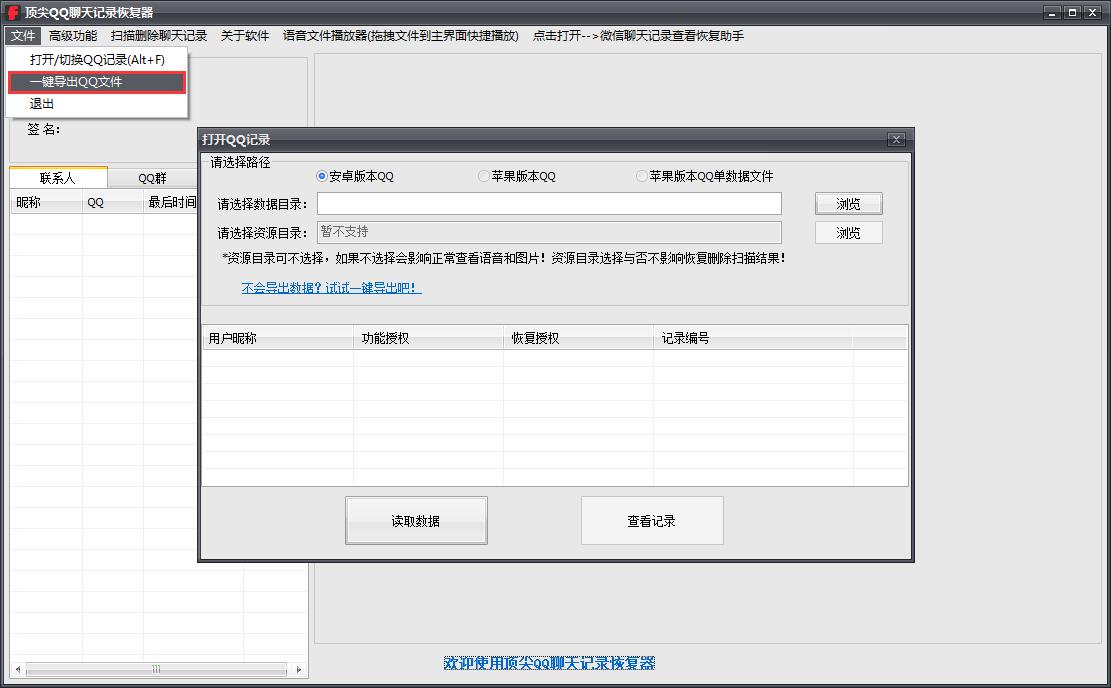Click the 请选择数据目录 path input field
Screen dimensions: 1111x688
[549, 203]
